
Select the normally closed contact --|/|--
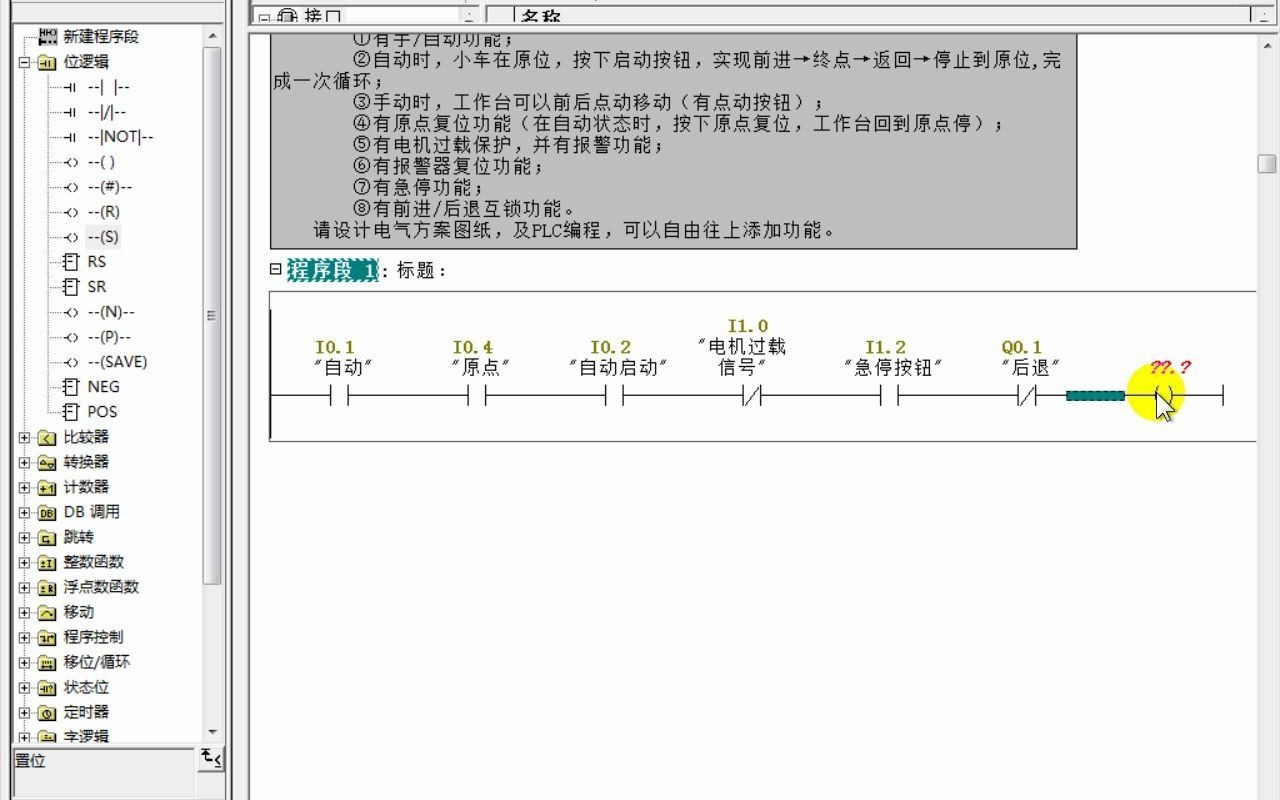pyautogui.click(x=106, y=112)
